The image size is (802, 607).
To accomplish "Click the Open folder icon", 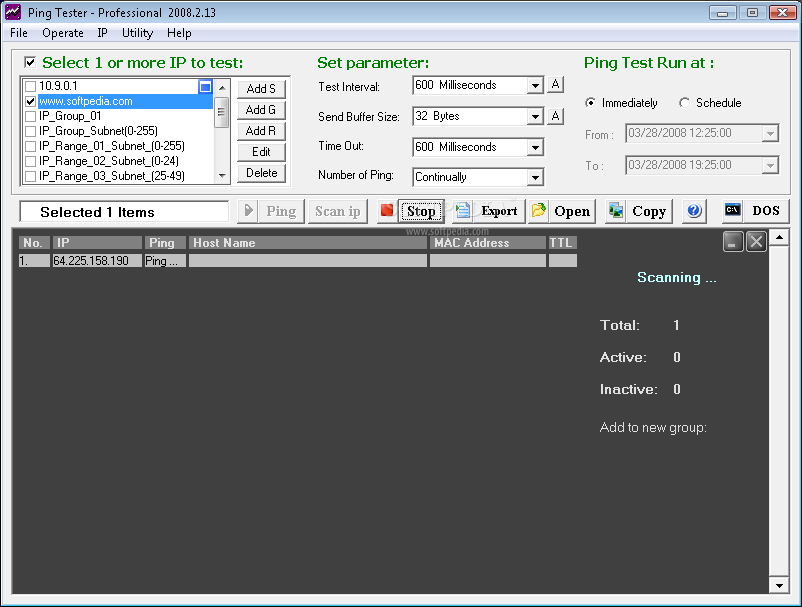I will (539, 211).
